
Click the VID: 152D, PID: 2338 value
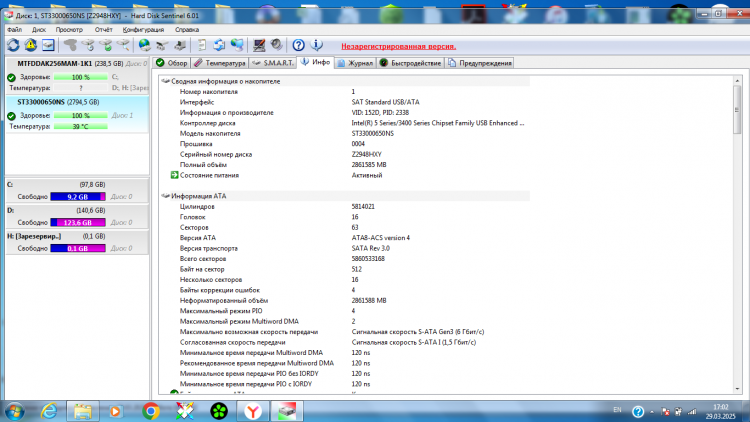[380, 113]
